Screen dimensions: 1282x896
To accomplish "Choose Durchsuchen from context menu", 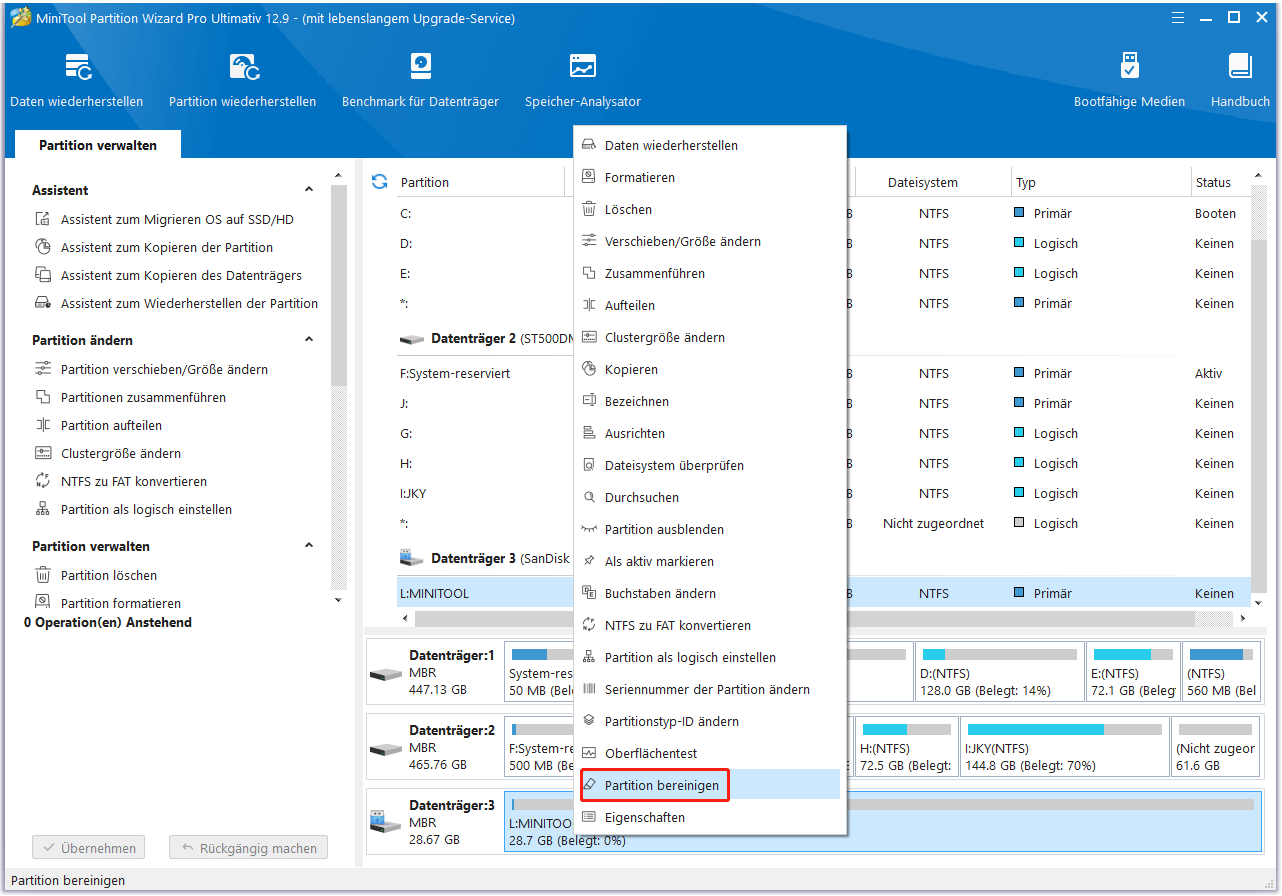I will pos(710,497).
